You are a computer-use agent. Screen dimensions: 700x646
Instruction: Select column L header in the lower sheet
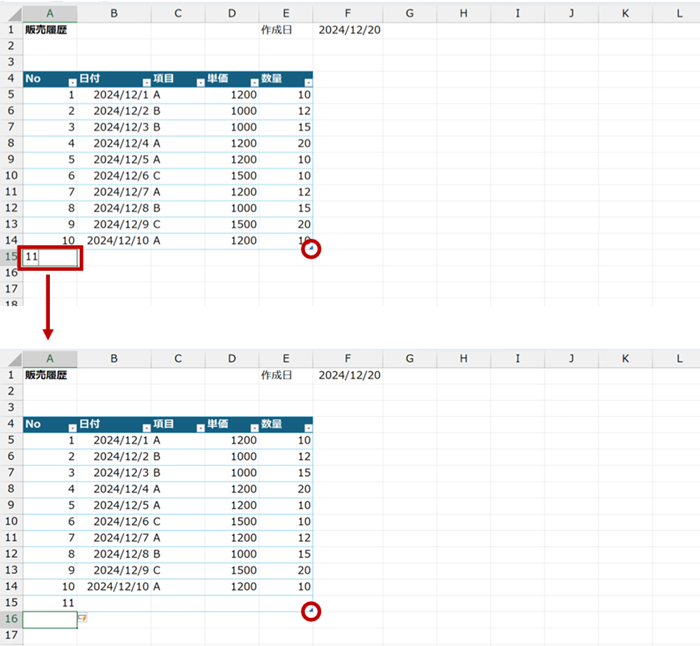[x=679, y=358]
